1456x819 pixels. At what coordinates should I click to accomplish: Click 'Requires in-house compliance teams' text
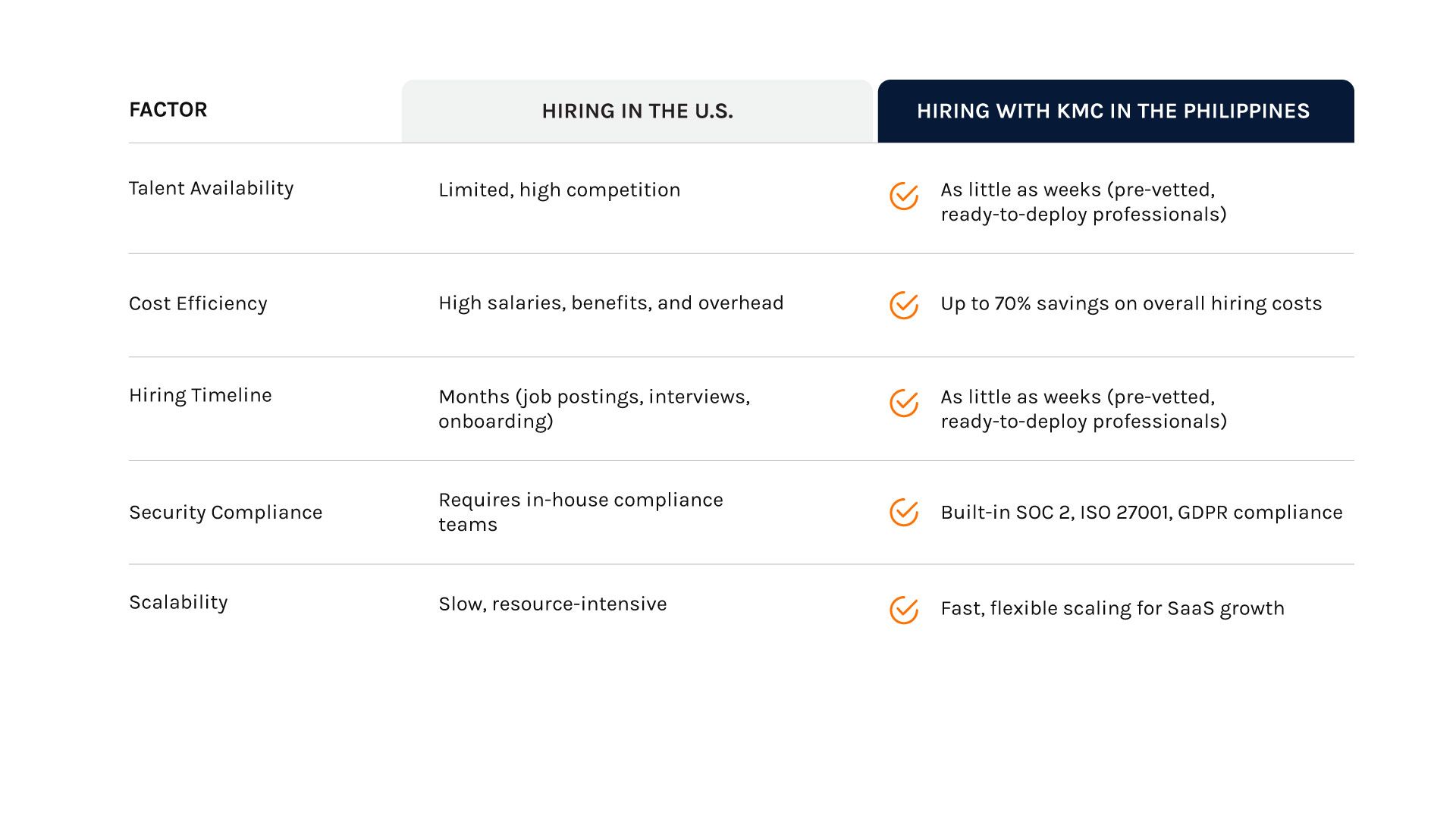580,512
